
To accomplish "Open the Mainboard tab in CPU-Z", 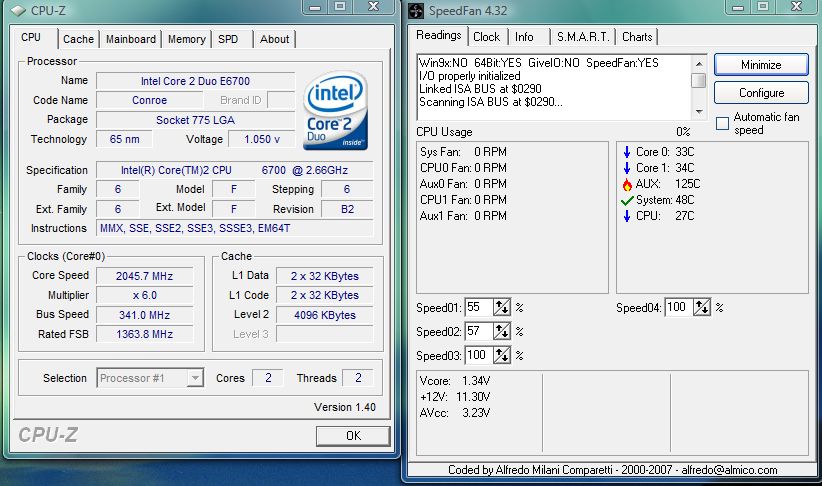I will click(131, 39).
